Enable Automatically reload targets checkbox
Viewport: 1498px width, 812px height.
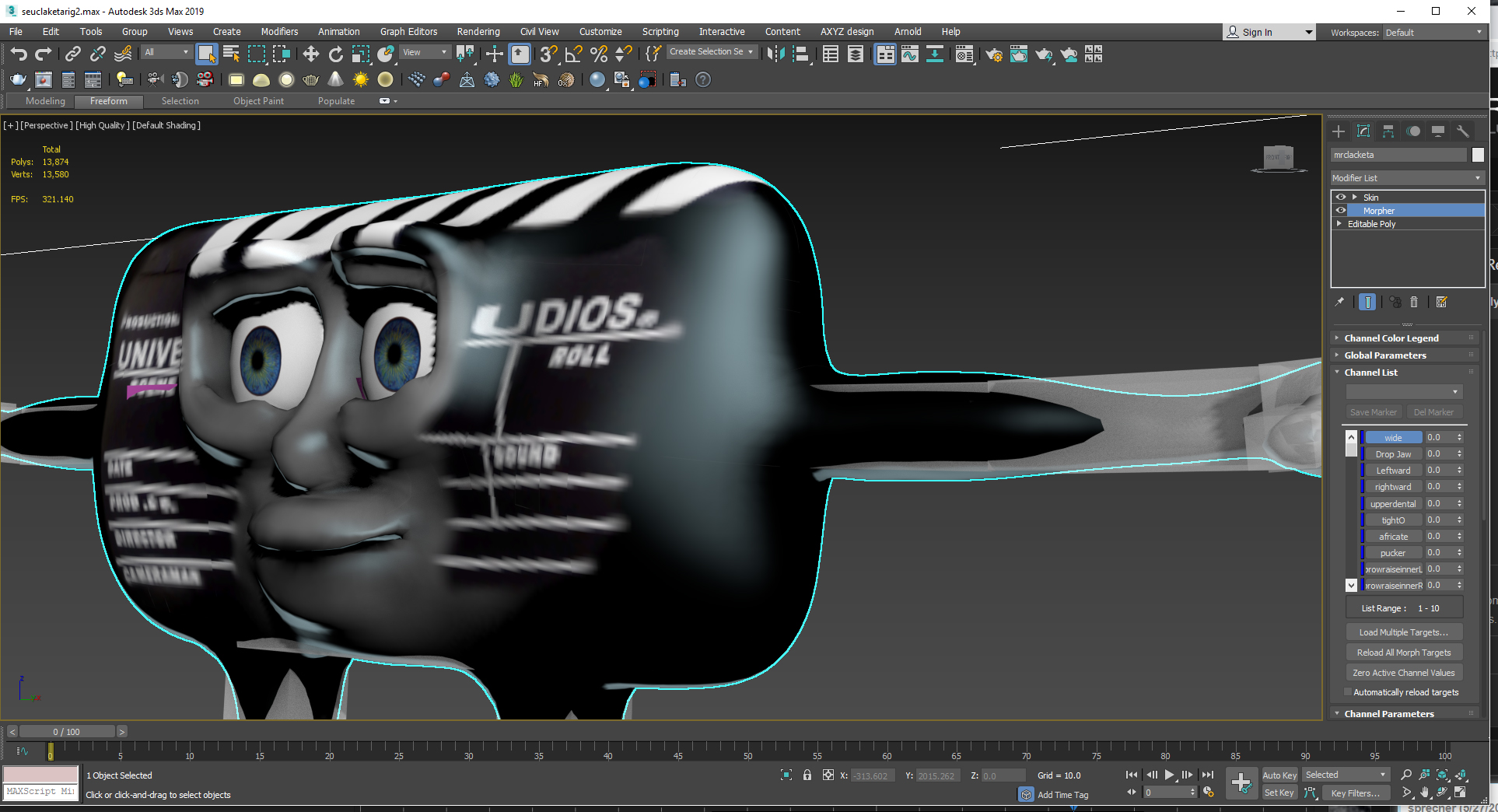(x=1348, y=692)
